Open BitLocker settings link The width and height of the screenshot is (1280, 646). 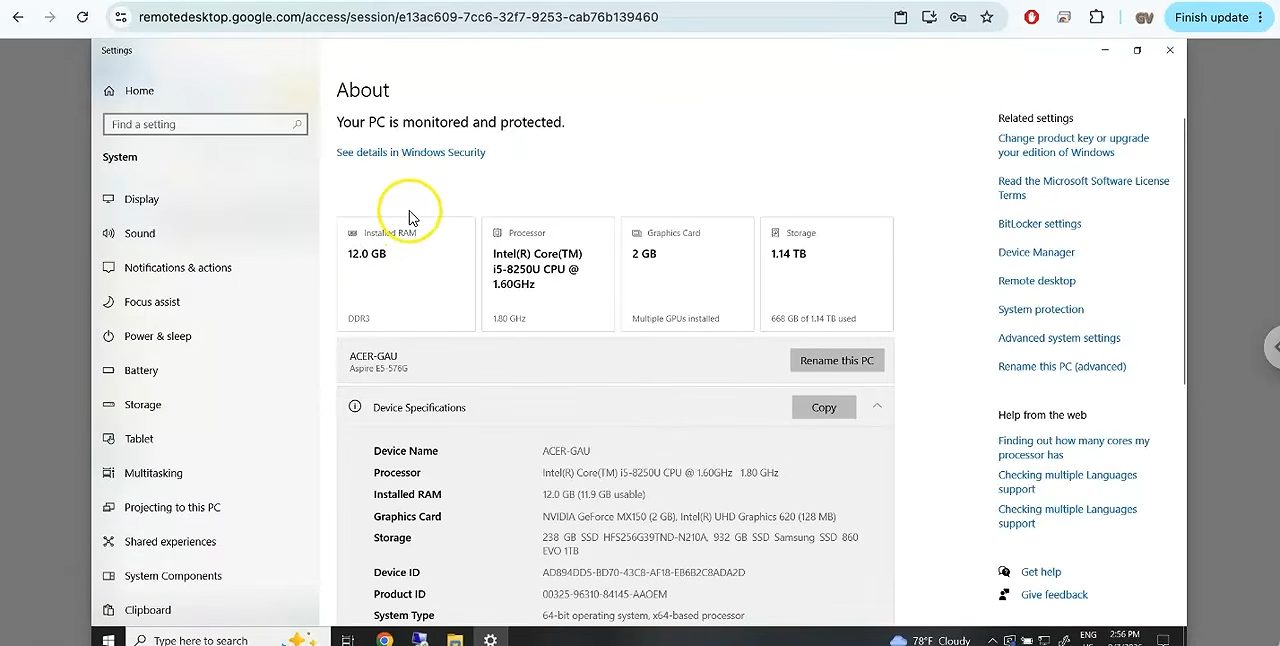point(1039,224)
